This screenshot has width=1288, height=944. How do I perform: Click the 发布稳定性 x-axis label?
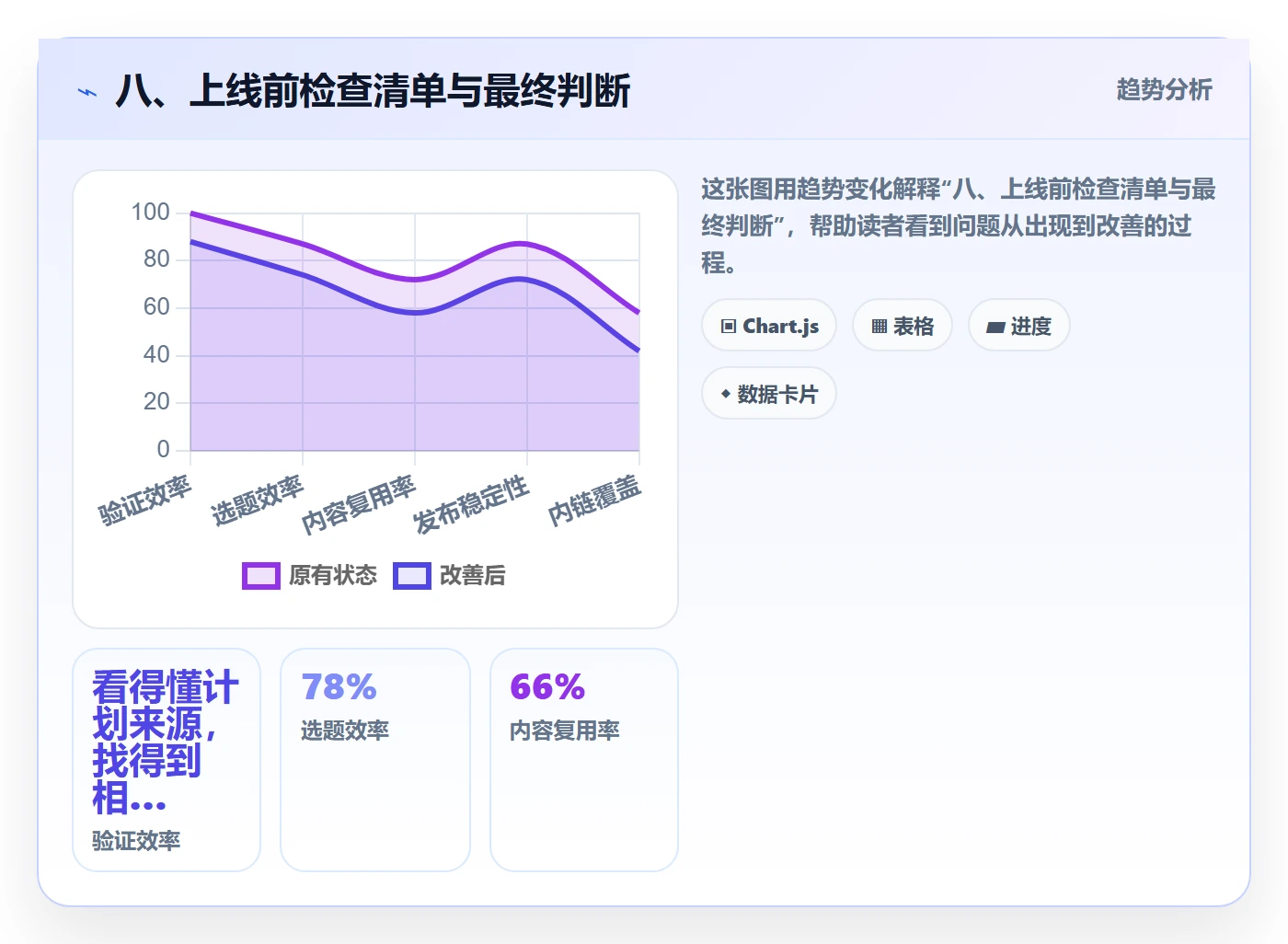472,504
